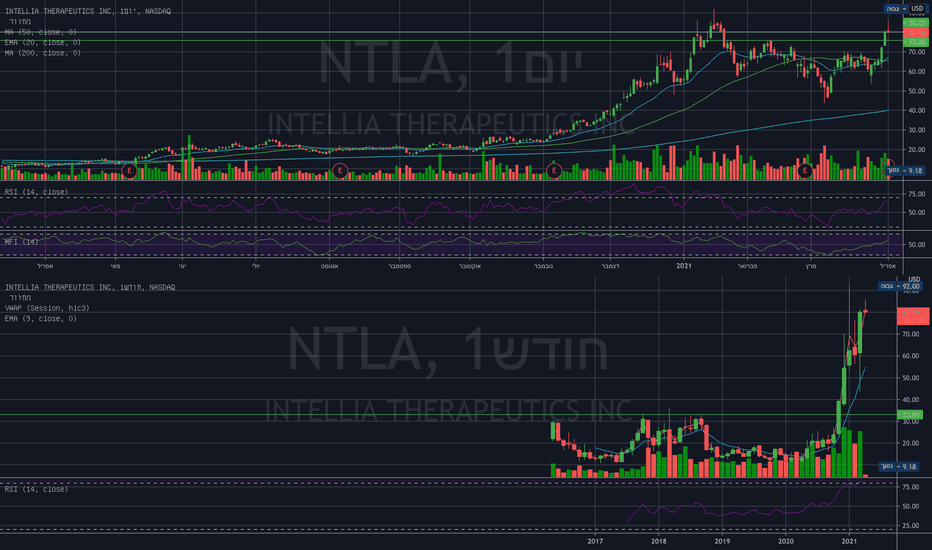
Task: Select the EMA (20, close, 0) indicator legend
Action: 43,43
